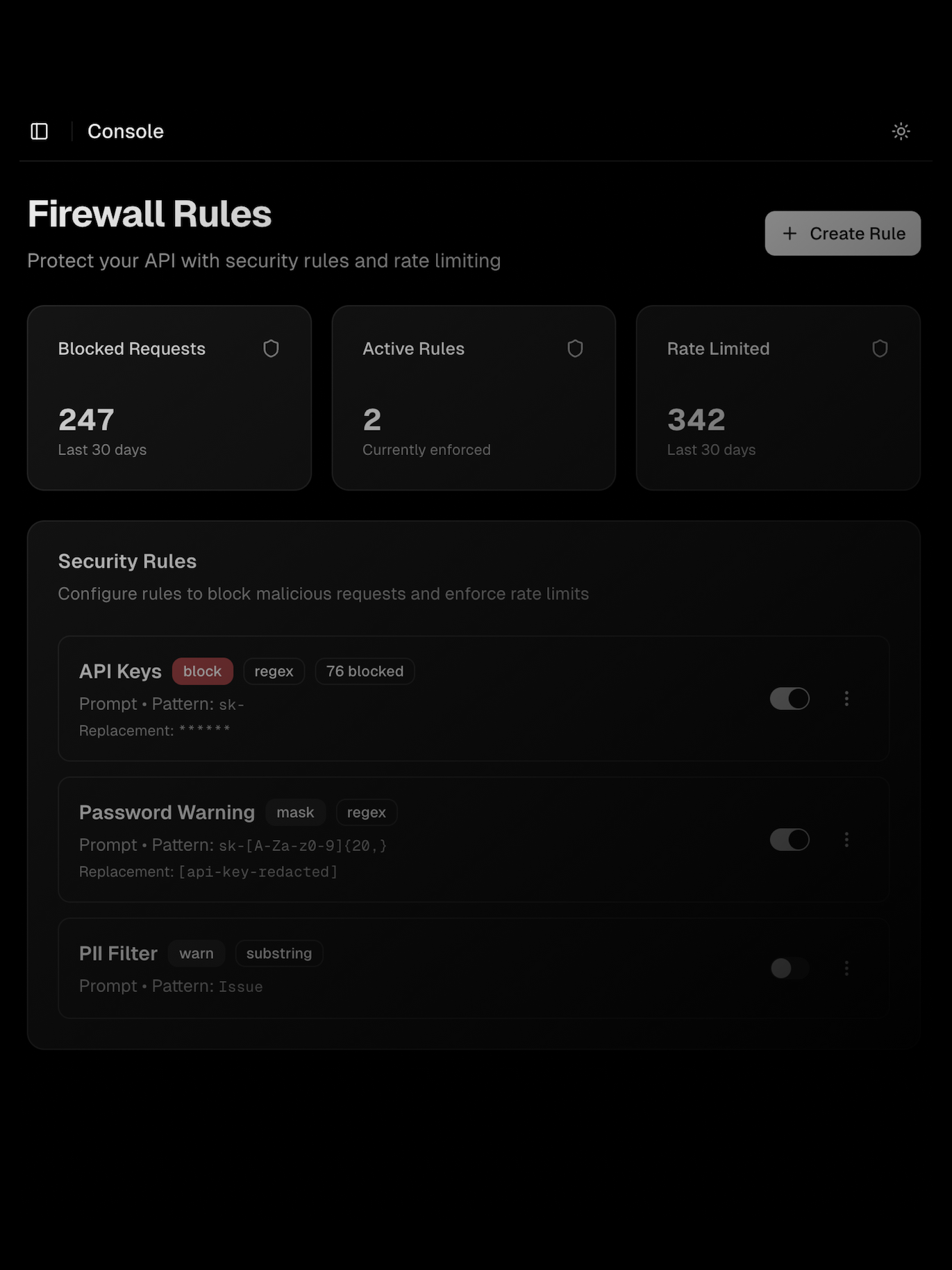This screenshot has height=1270, width=952.
Task: Select the Blocked Requests 247 card
Action: coord(169,397)
